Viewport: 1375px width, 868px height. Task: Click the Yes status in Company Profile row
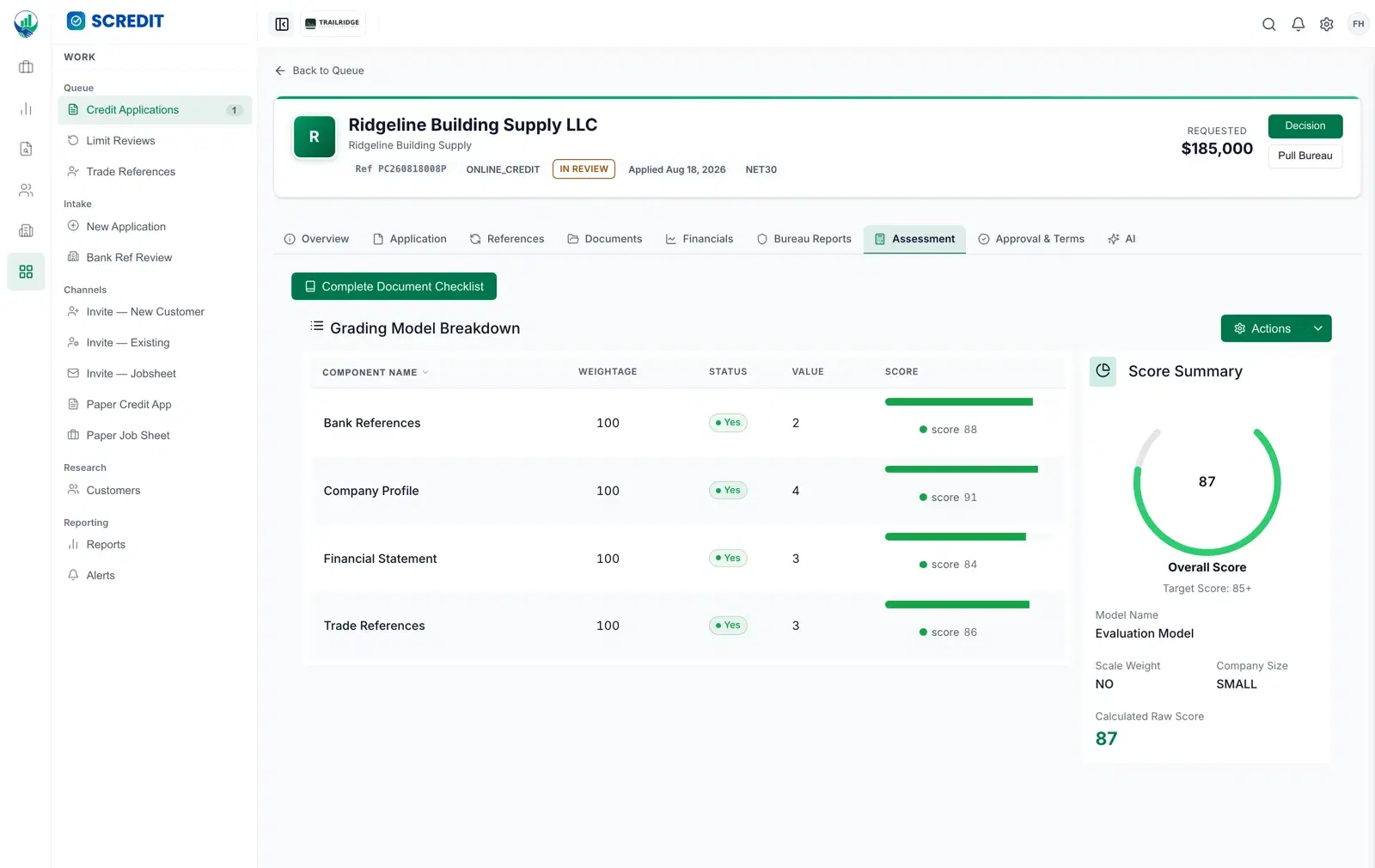[728, 491]
